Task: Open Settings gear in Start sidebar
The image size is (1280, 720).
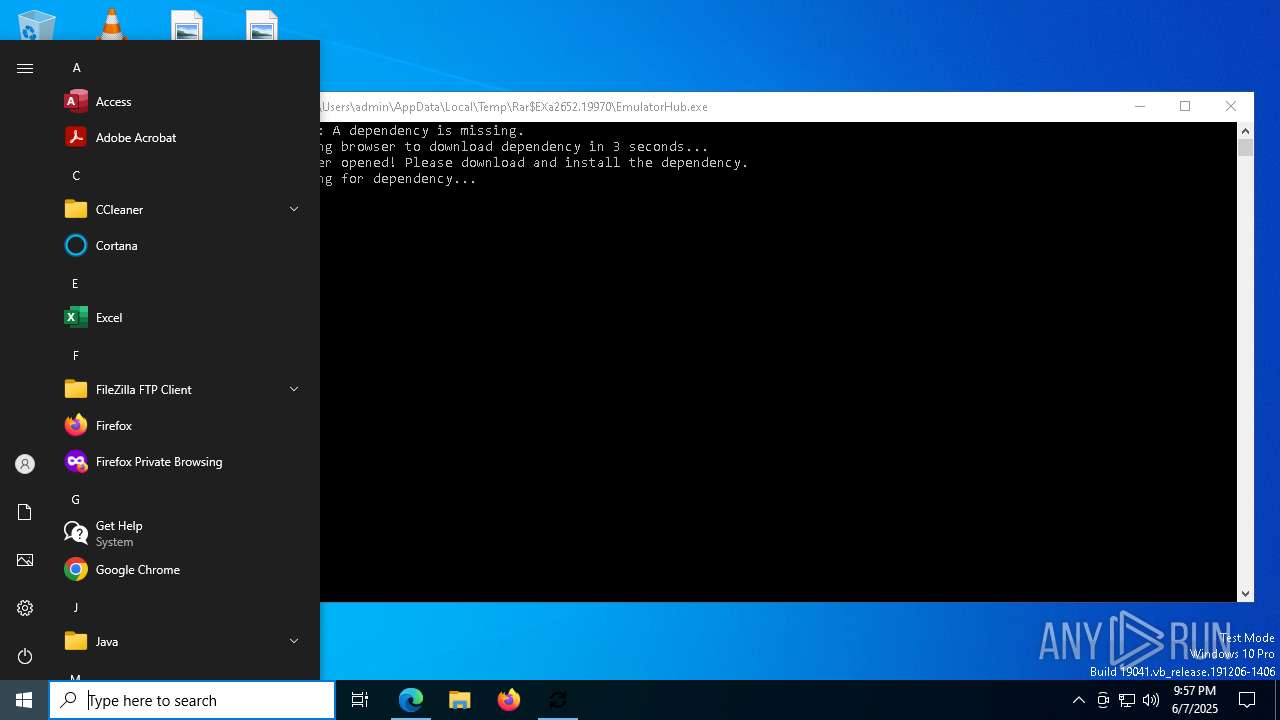Action: (25, 608)
